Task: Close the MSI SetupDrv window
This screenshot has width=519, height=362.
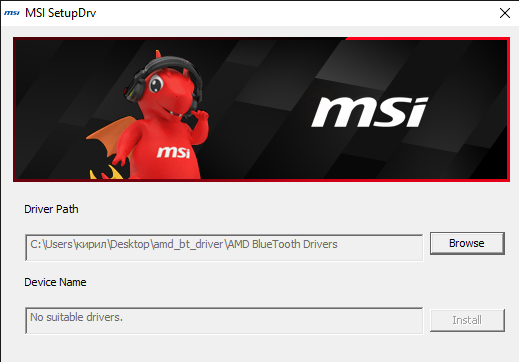Action: 505,13
